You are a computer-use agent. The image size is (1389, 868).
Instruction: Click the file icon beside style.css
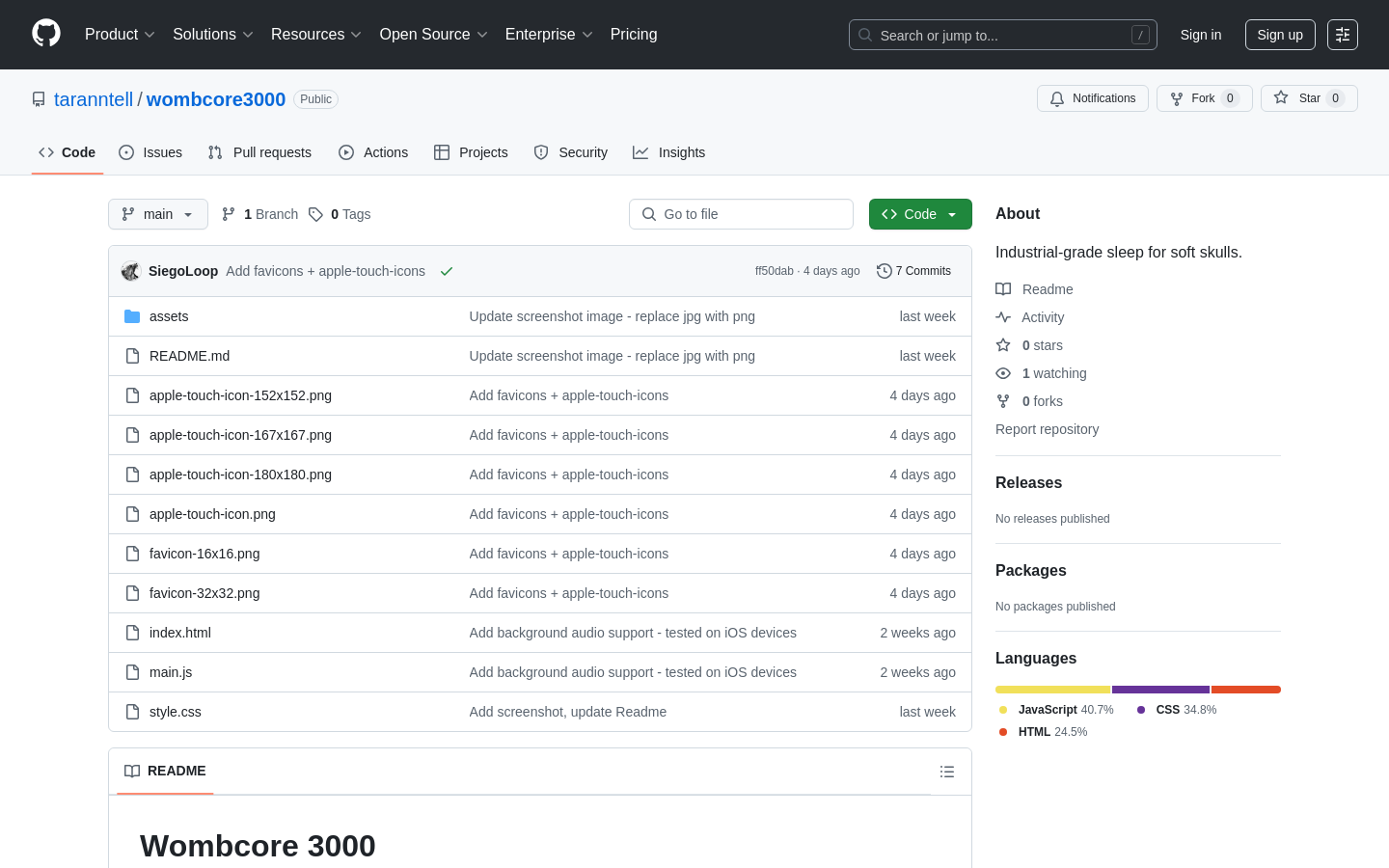point(132,712)
